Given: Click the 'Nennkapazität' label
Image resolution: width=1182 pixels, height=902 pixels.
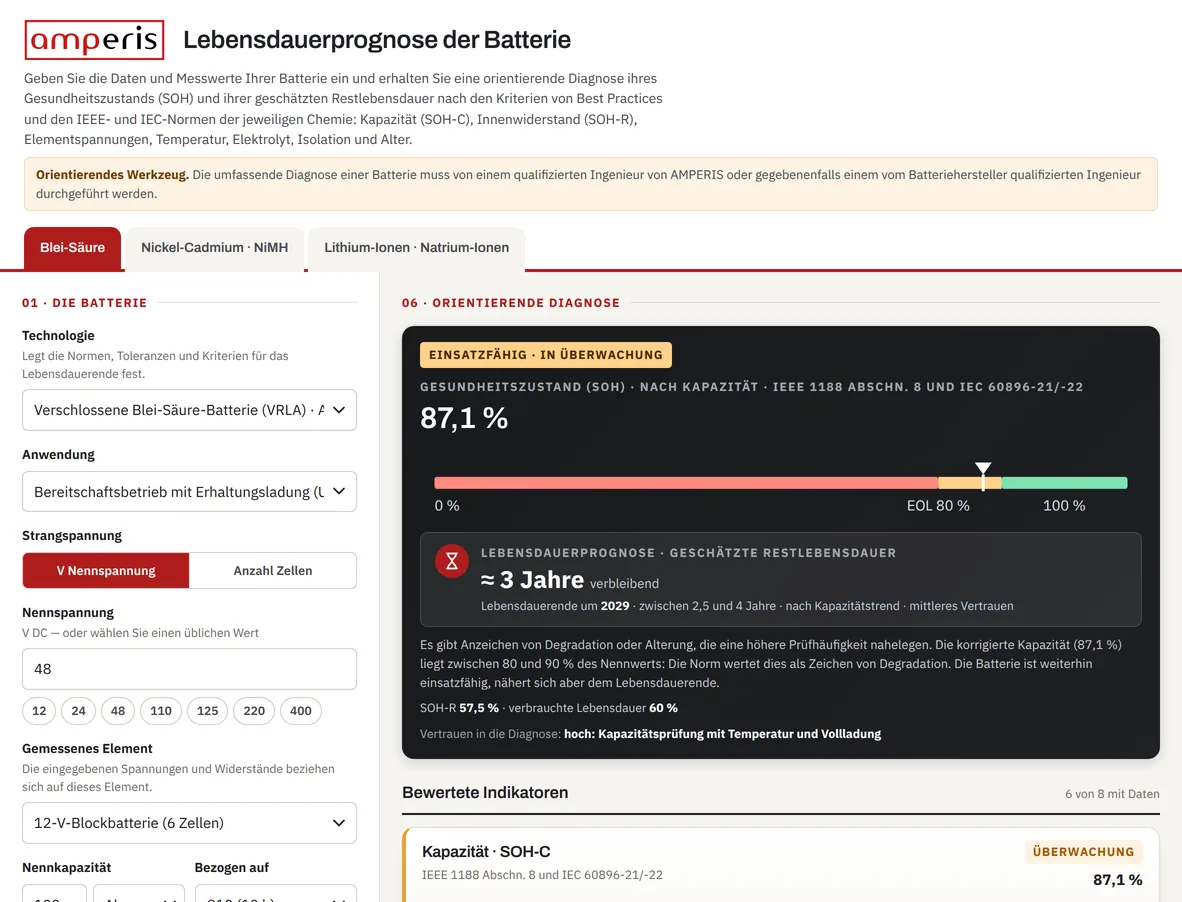Looking at the screenshot, I should pos(66,867).
